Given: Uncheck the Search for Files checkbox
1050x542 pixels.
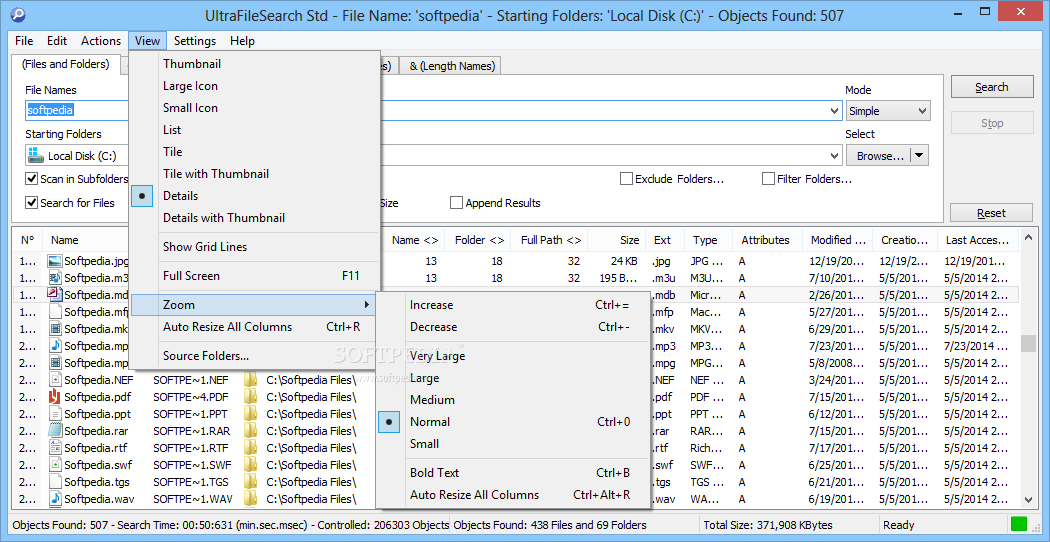Looking at the screenshot, I should point(31,203).
